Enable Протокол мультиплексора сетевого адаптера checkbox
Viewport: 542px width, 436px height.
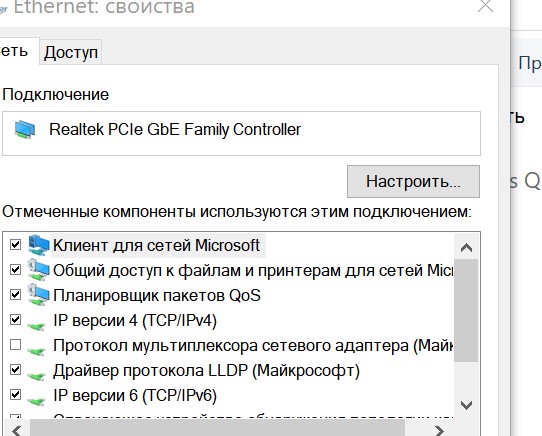pos(16,345)
